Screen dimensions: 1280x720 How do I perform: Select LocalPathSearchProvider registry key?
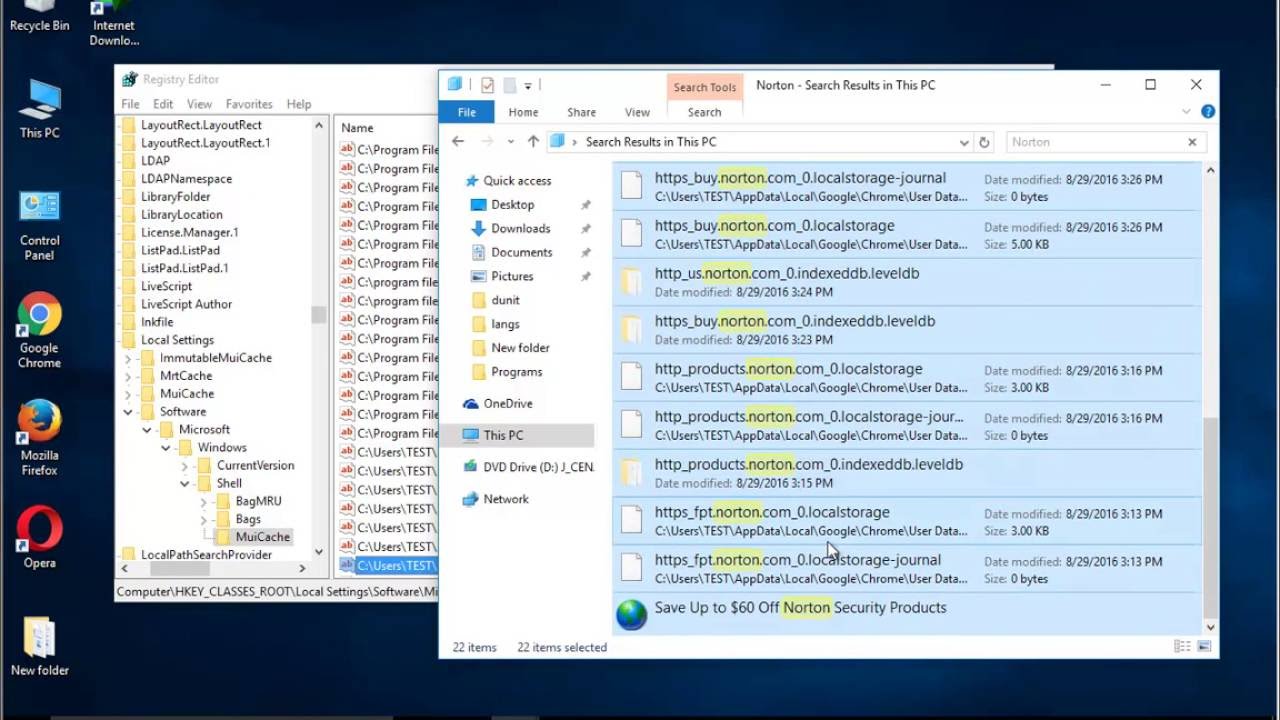pyautogui.click(x=206, y=555)
